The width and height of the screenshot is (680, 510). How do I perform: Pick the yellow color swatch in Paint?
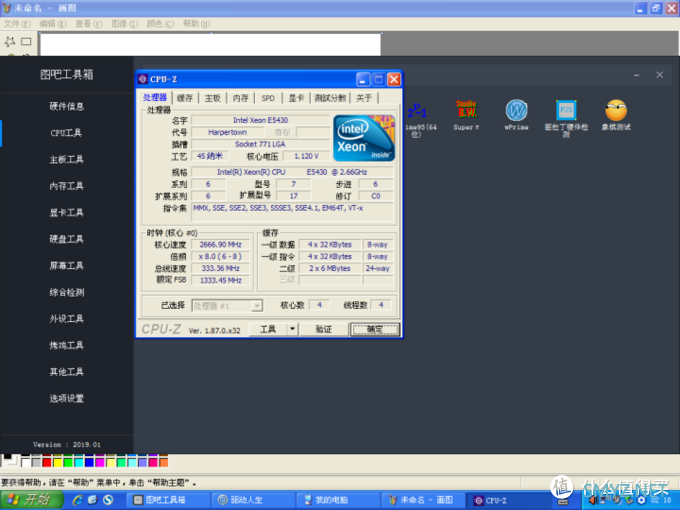click(57, 463)
